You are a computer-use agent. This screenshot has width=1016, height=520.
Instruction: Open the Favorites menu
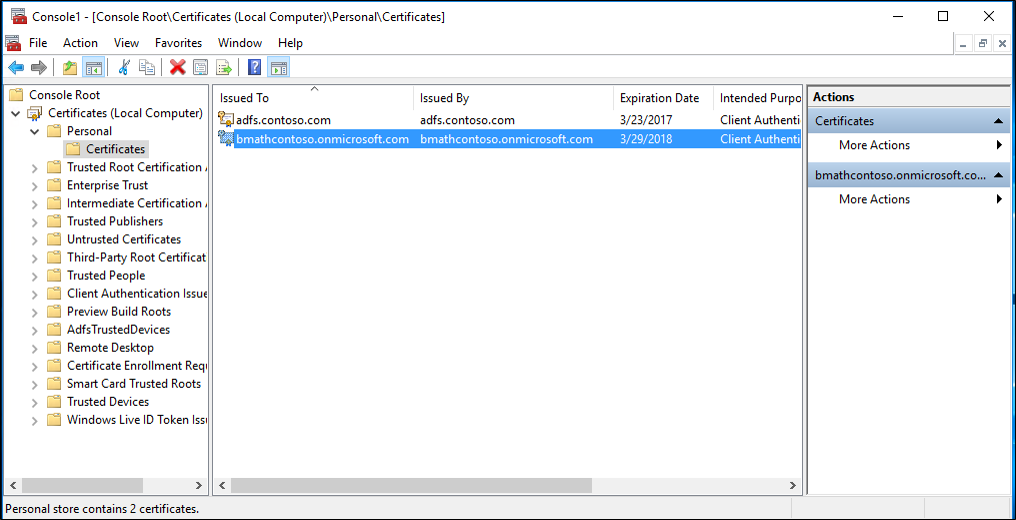(x=178, y=43)
